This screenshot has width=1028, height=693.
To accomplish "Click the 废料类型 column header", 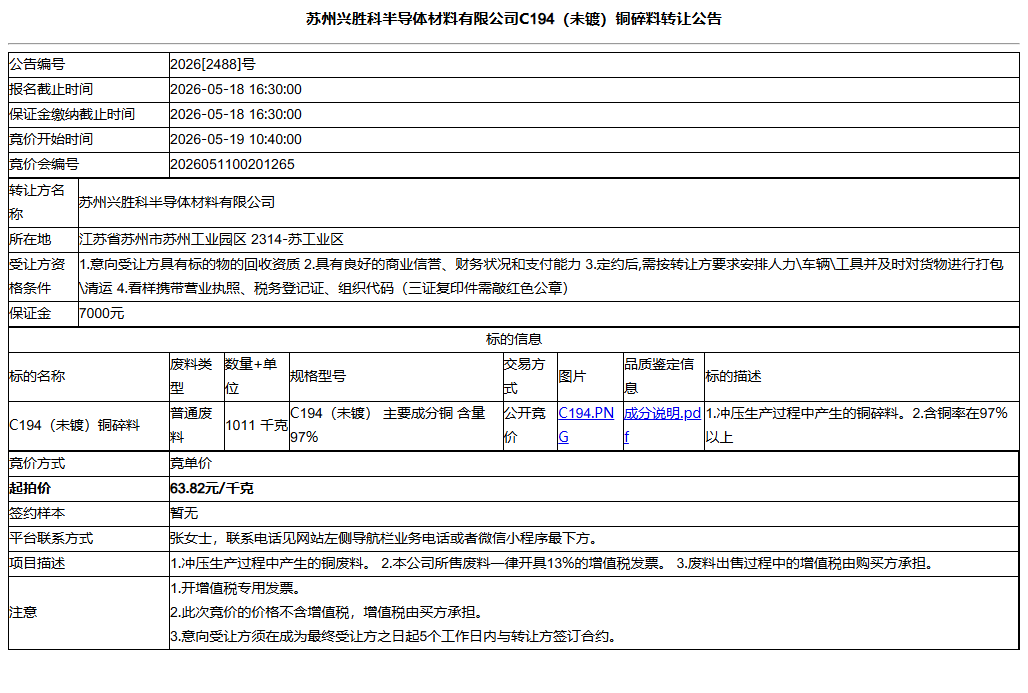I will click(x=197, y=377).
